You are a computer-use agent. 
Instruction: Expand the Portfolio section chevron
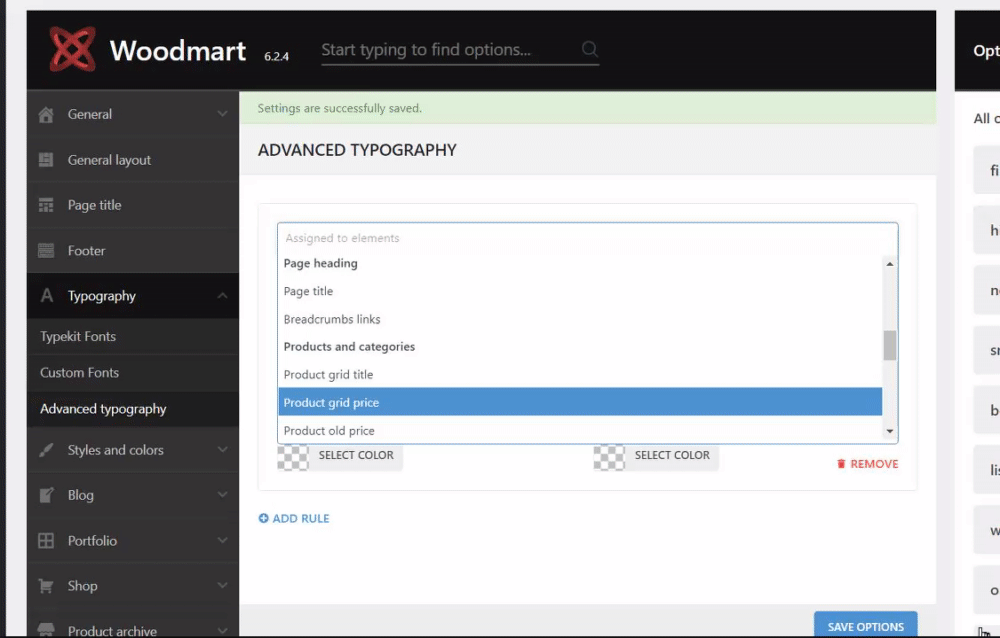[222, 540]
